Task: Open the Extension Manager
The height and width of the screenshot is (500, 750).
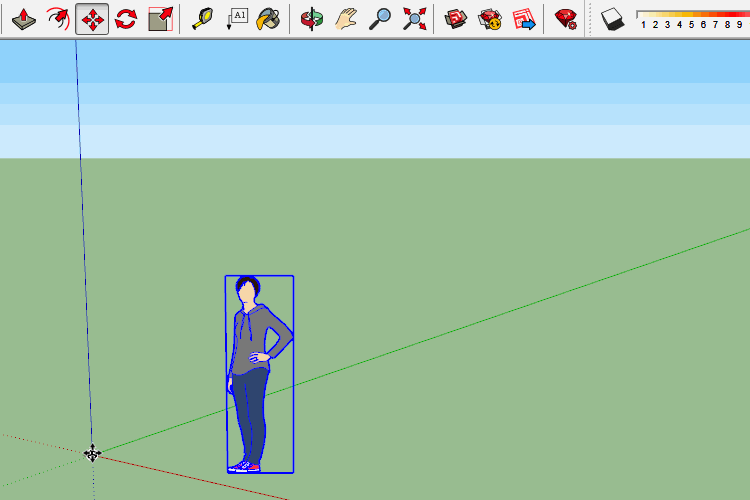Action: tap(566, 18)
